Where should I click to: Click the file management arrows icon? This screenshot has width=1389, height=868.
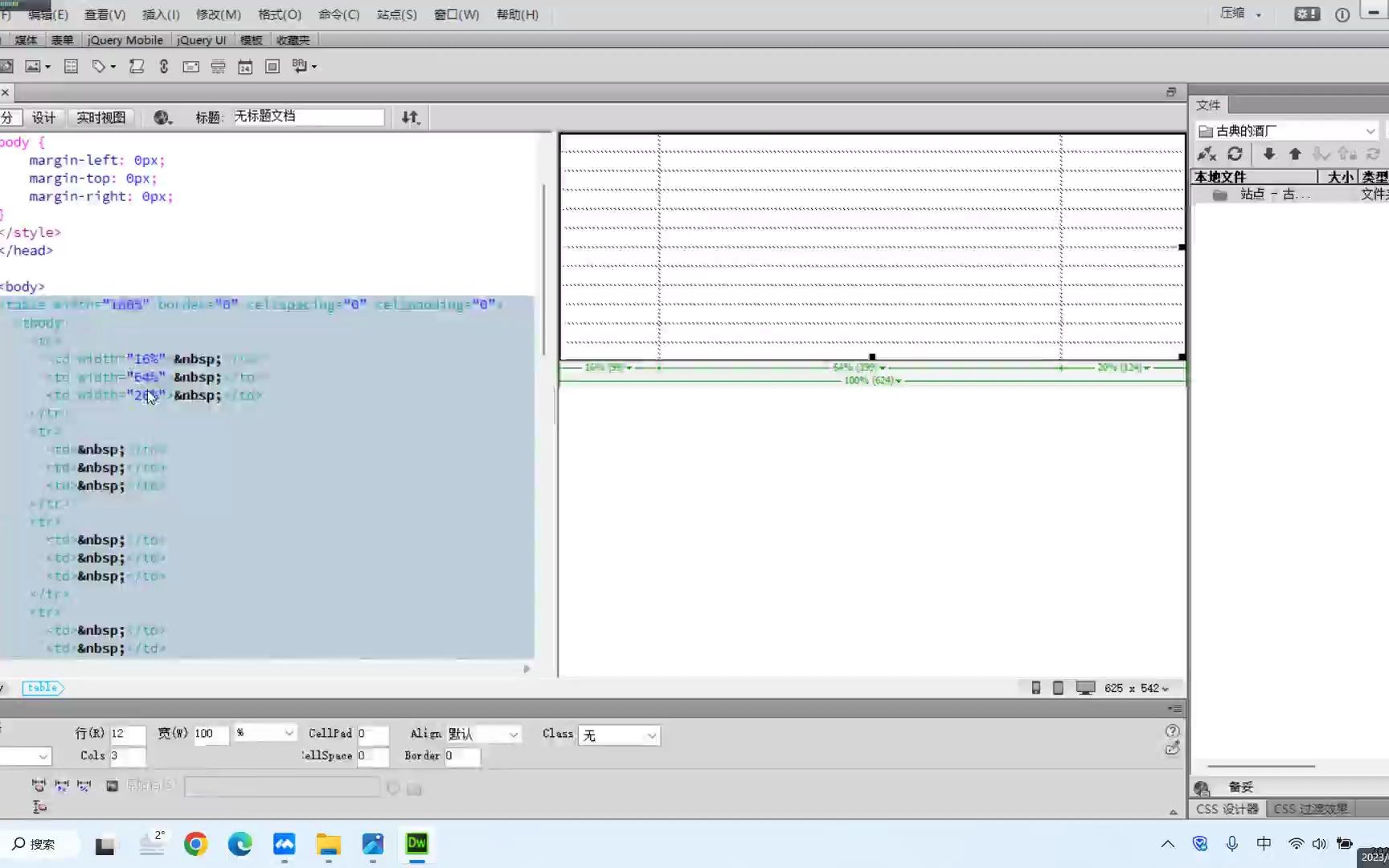pyautogui.click(x=411, y=118)
